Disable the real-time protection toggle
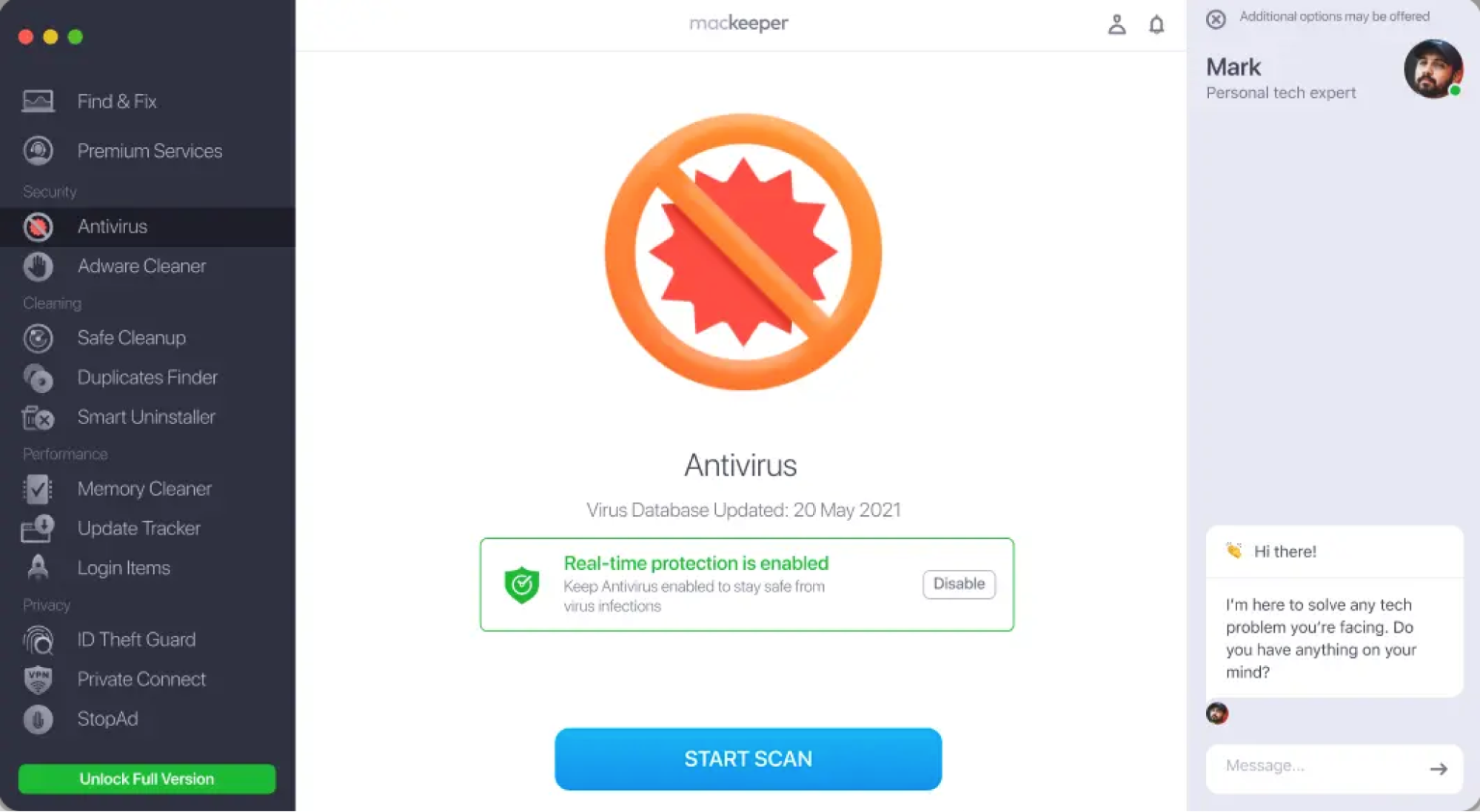Image resolution: width=1480 pixels, height=812 pixels. click(958, 583)
